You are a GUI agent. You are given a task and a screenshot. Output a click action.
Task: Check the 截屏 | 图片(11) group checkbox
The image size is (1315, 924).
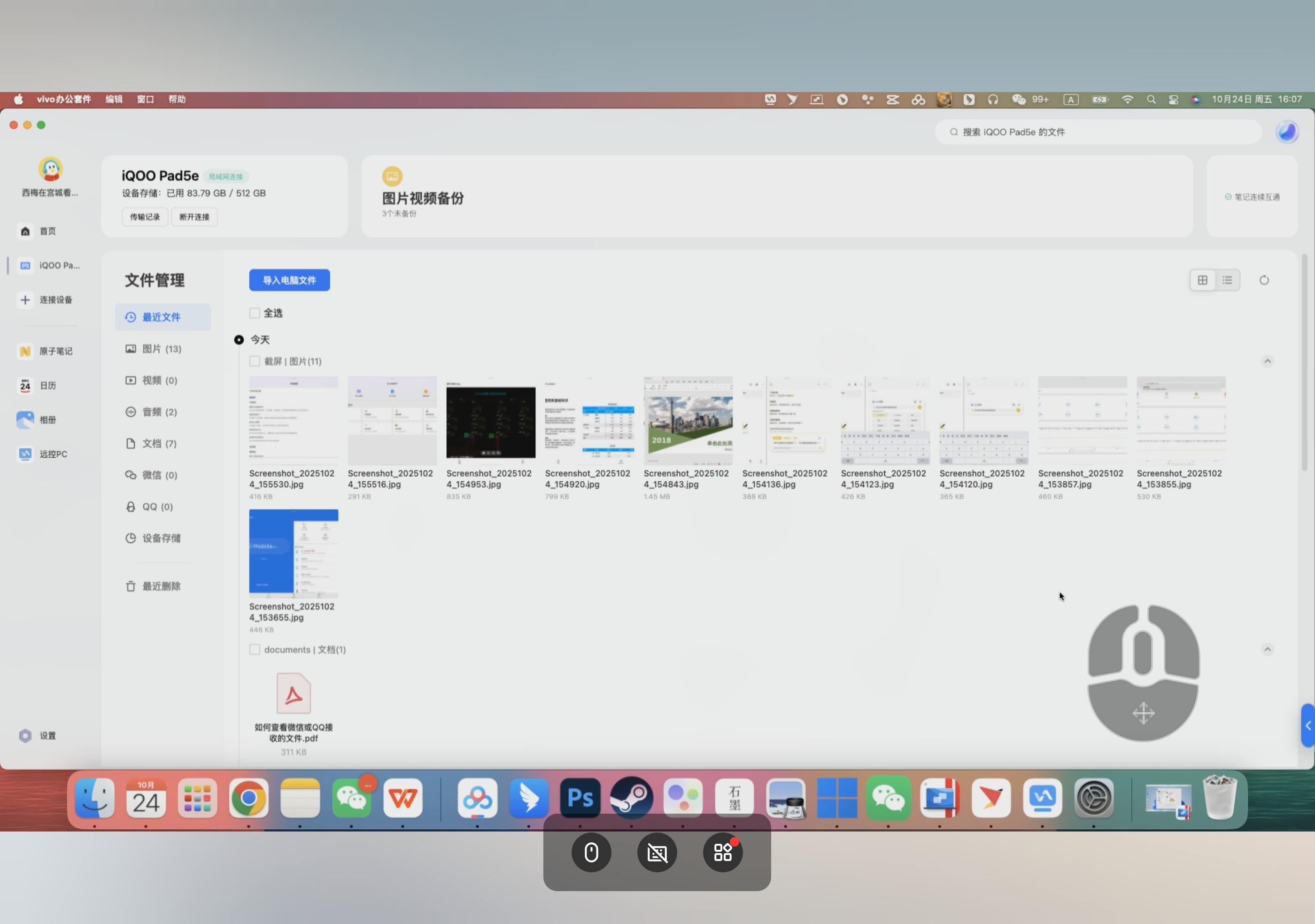click(x=255, y=361)
